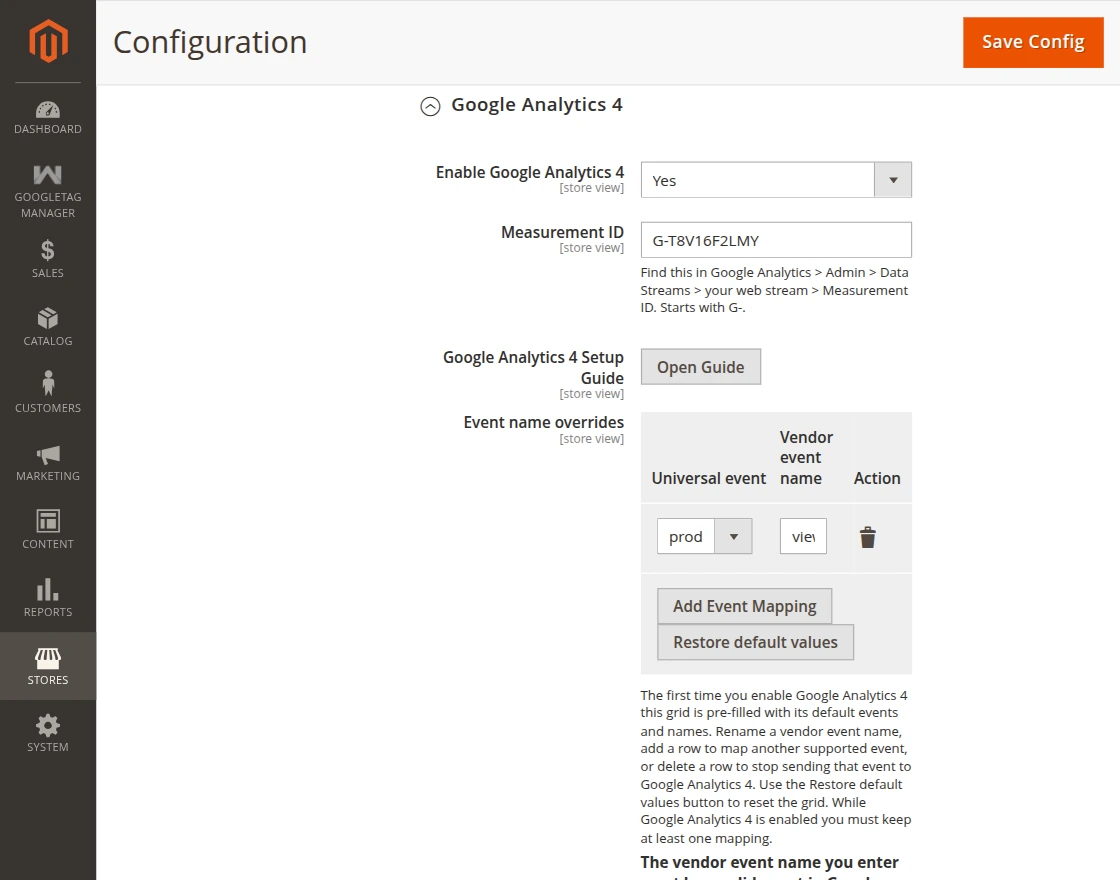Click the Google Analytics 4 section title
The image size is (1120, 880).
click(536, 105)
